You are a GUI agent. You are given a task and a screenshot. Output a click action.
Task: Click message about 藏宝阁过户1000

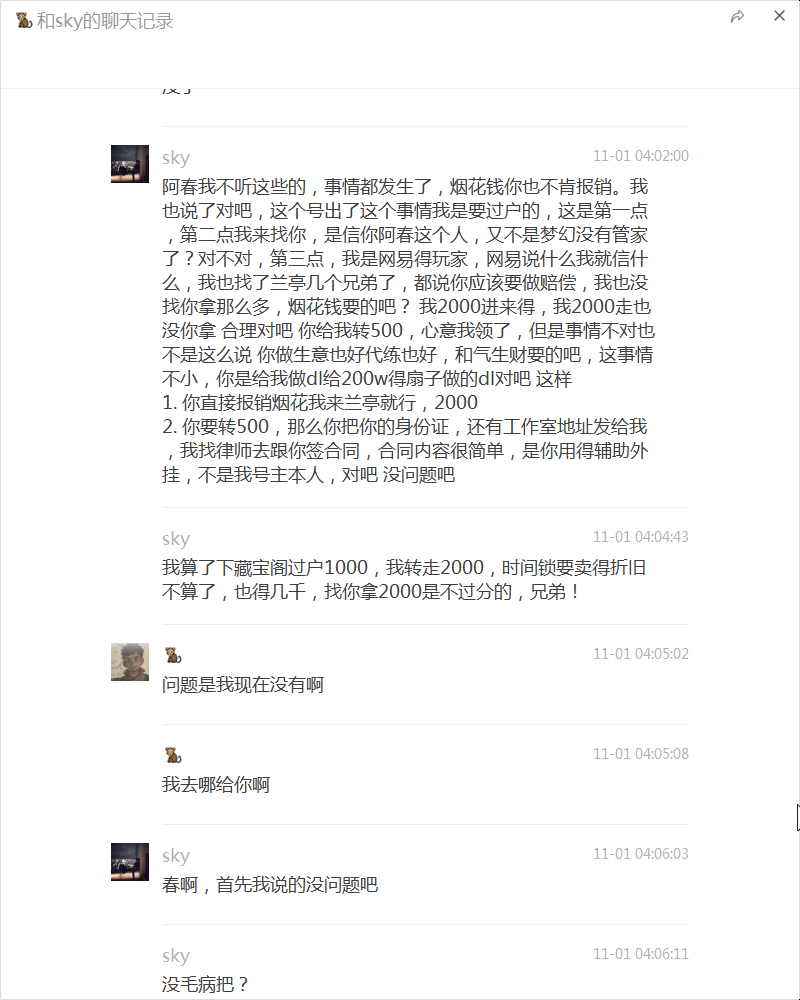click(404, 580)
